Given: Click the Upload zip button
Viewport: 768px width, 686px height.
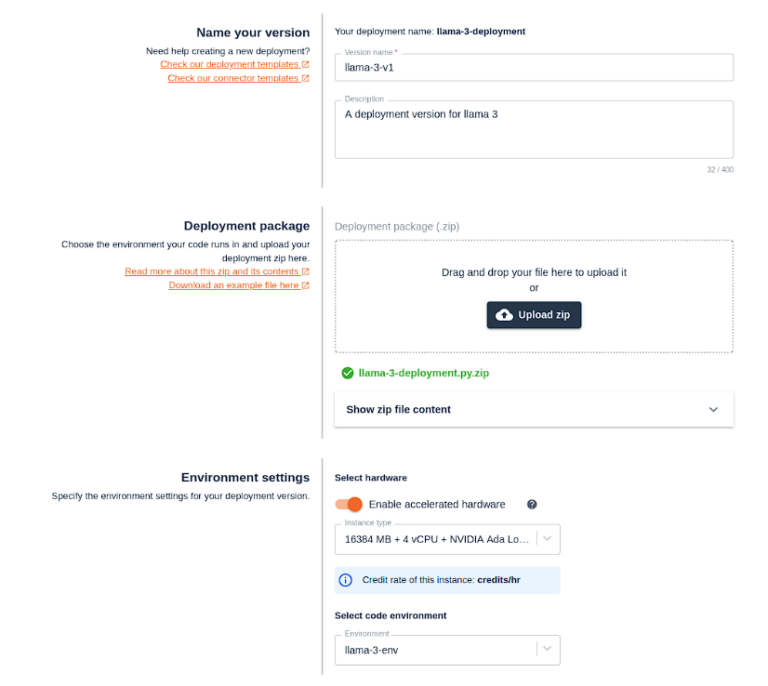Looking at the screenshot, I should 534,315.
